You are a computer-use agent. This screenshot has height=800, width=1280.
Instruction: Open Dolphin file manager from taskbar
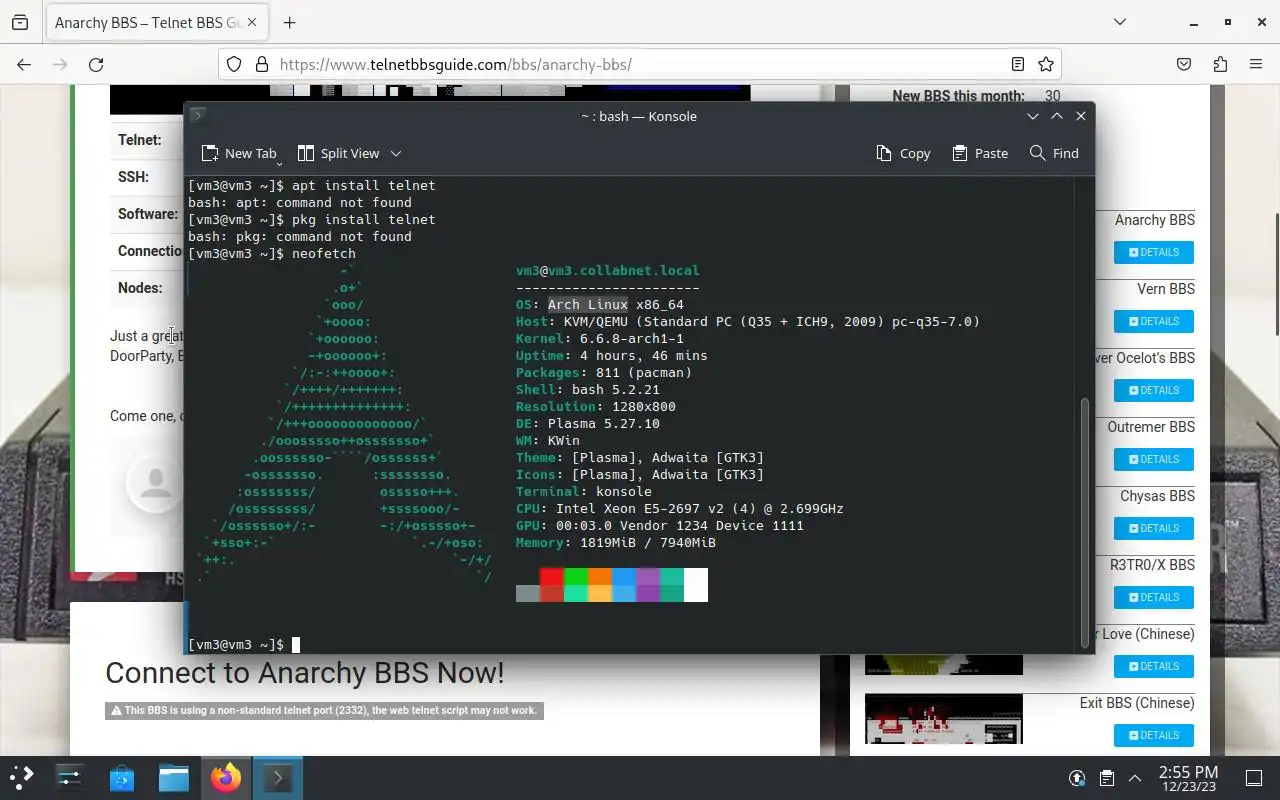[174, 778]
